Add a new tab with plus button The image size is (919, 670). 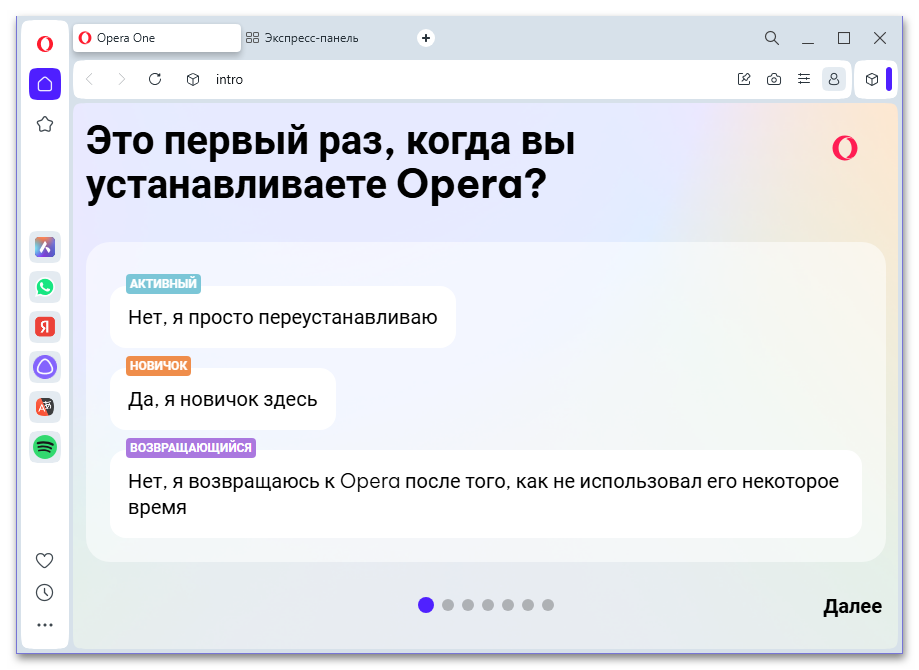coord(426,38)
